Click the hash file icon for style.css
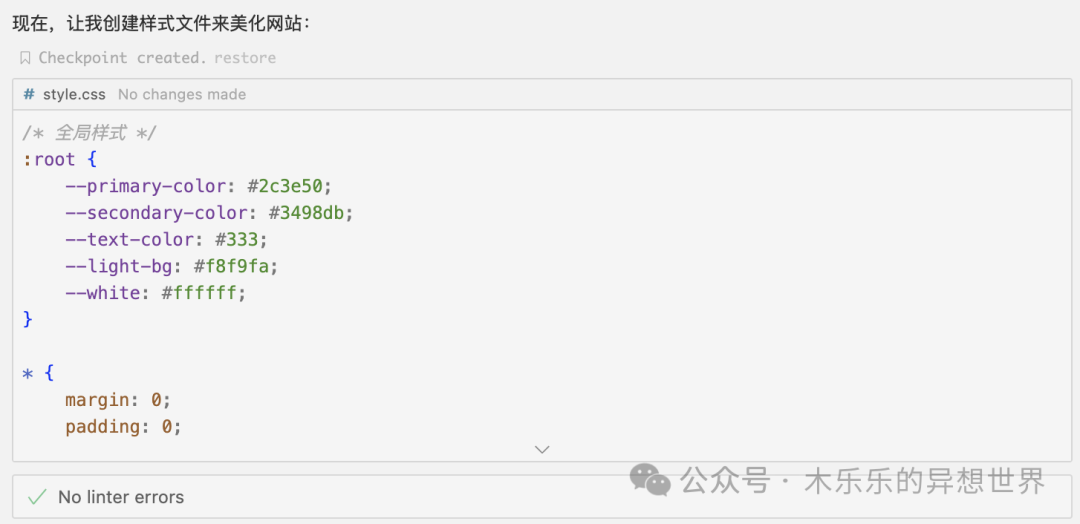The height and width of the screenshot is (524, 1080). pyautogui.click(x=29, y=94)
